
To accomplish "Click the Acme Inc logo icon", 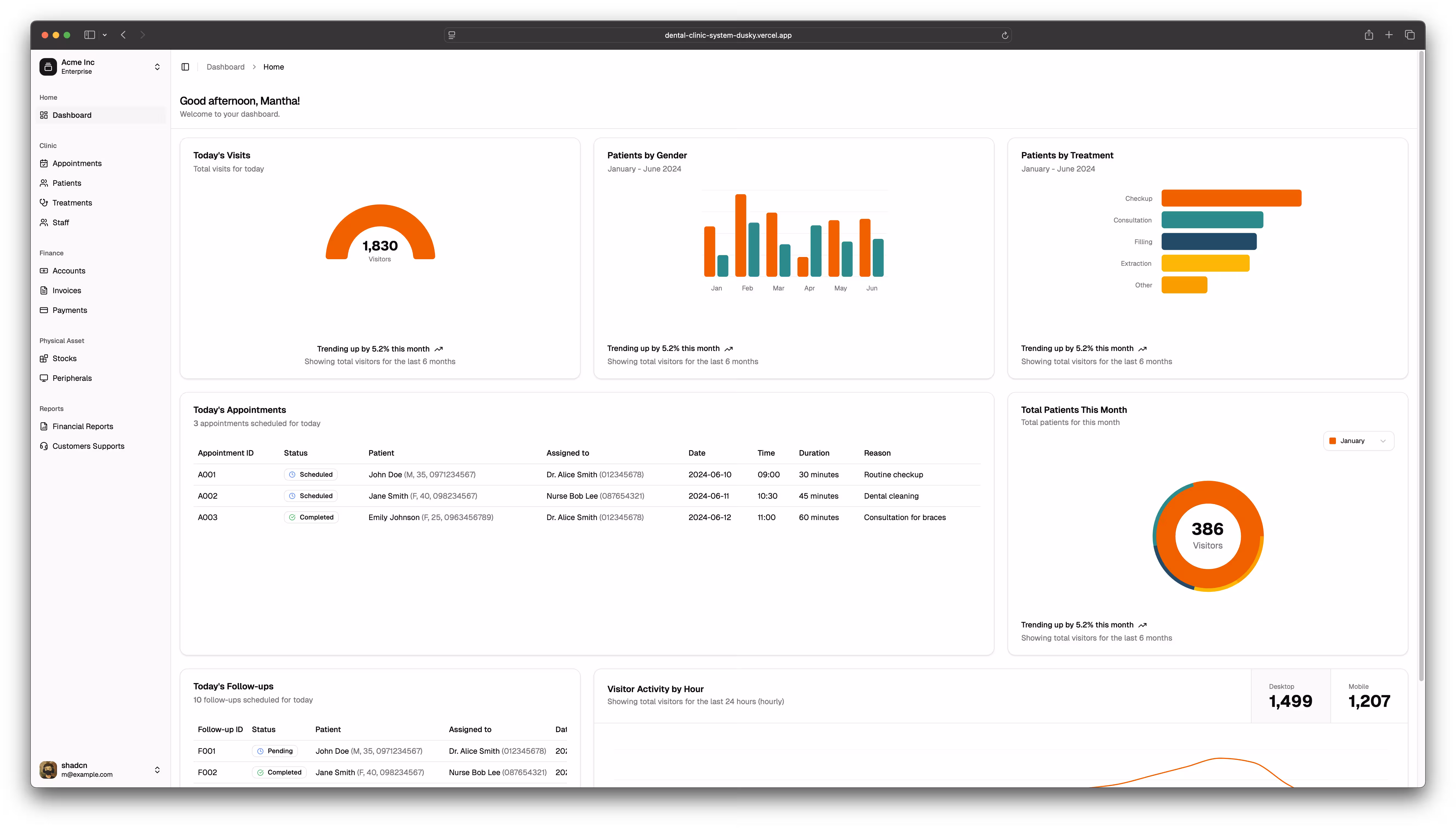I will pos(48,67).
